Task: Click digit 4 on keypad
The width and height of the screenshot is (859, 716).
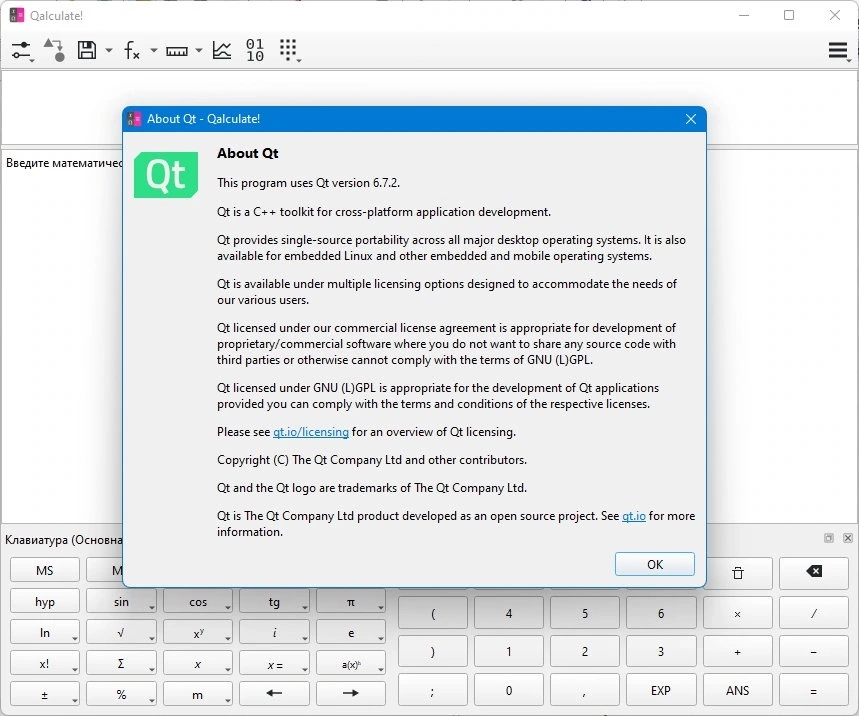Action: pyautogui.click(x=509, y=613)
